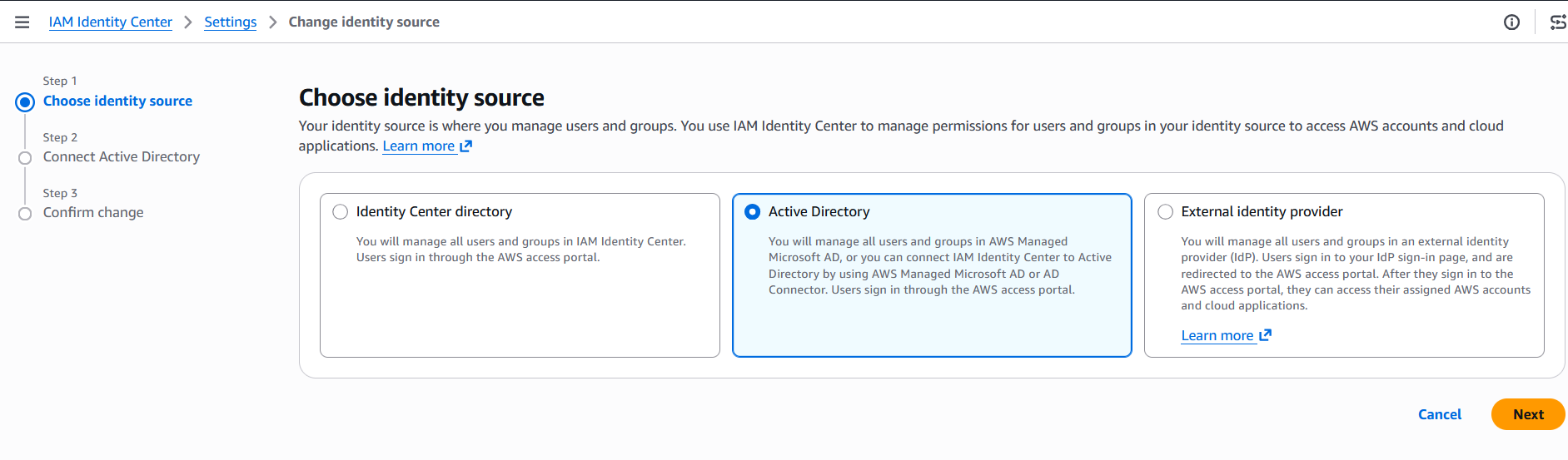Select the Active Directory radio button
The height and width of the screenshot is (460, 1568).
click(752, 212)
